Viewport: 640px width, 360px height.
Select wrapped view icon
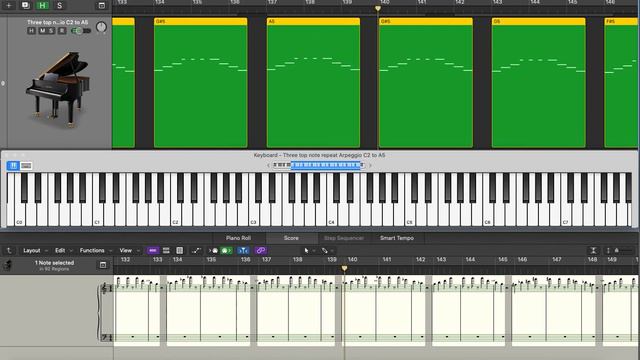click(x=166, y=250)
